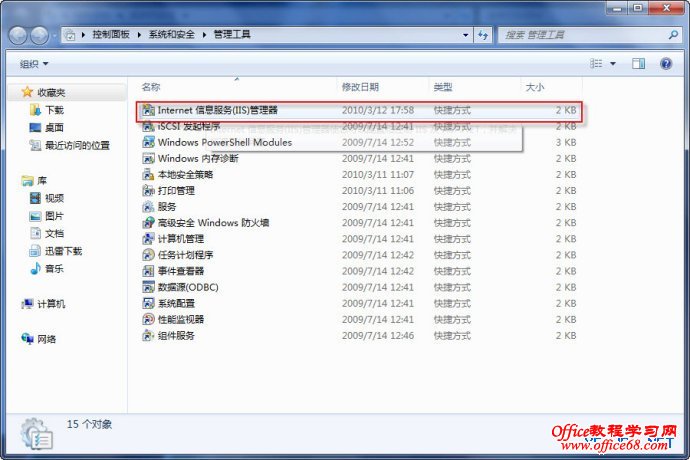The image size is (690, 460).
Task: Open the recent pages dropdown next to Forward
Action: [x=55, y=35]
